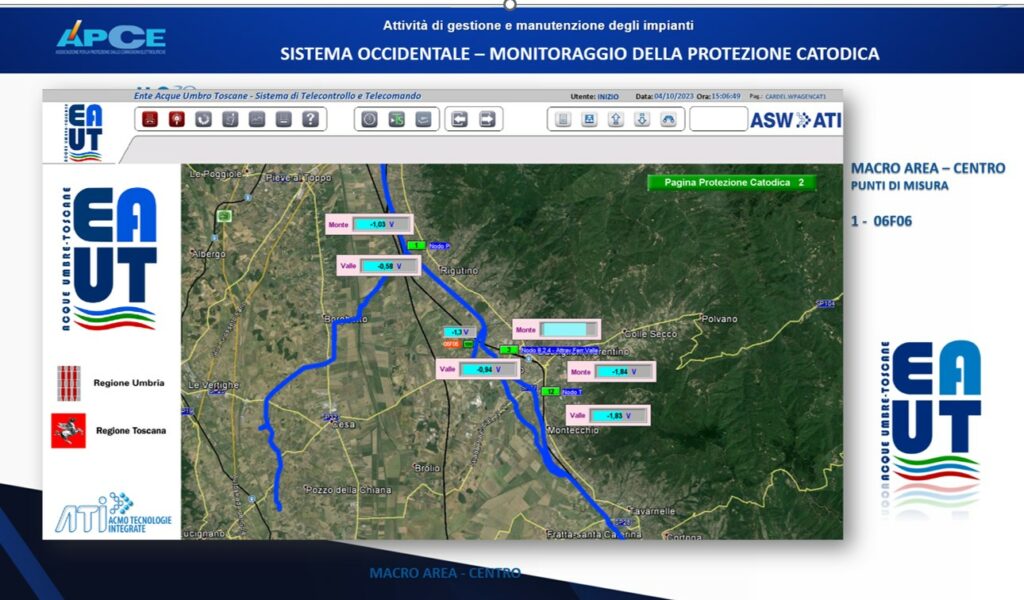Click the Utente: INIZIO header text
The height and width of the screenshot is (600, 1024).
(x=594, y=97)
